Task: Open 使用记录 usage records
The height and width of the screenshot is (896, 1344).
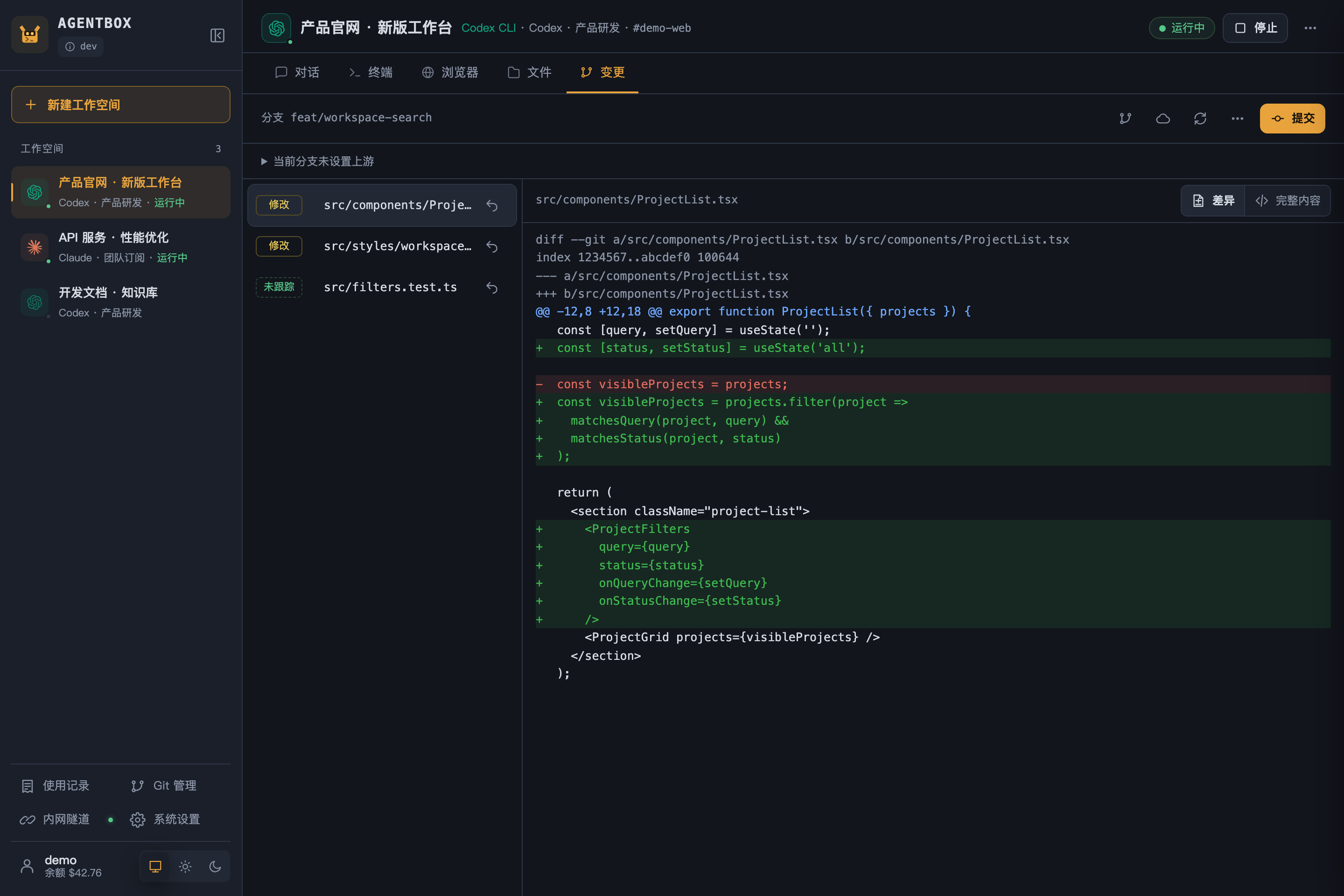Action: coord(56,786)
